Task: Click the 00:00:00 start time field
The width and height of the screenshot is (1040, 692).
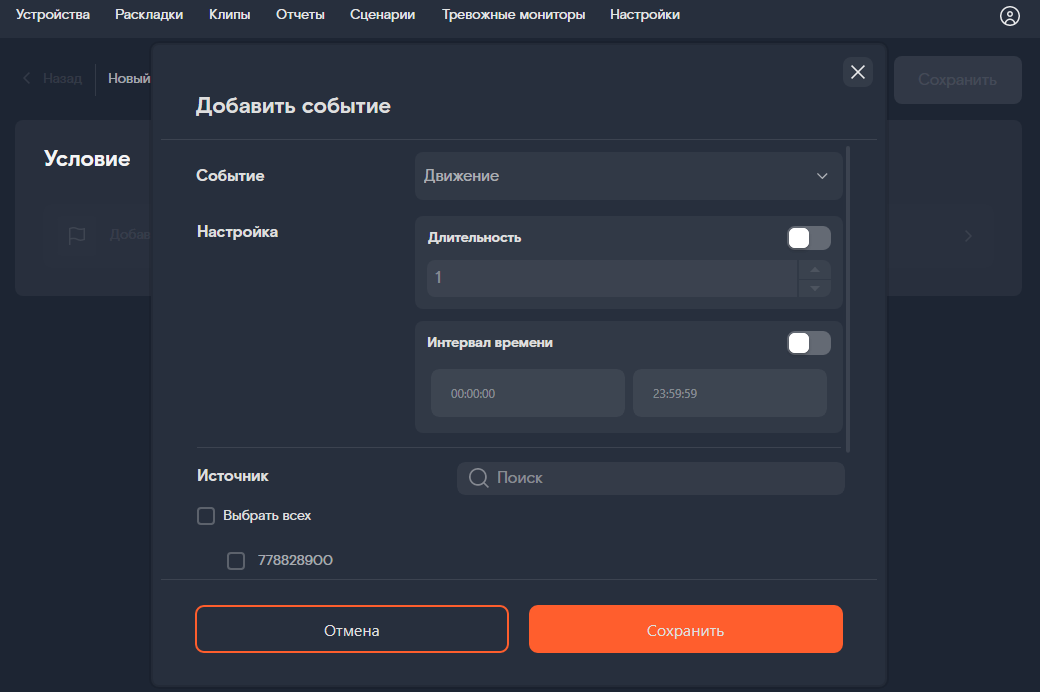Action: click(527, 393)
